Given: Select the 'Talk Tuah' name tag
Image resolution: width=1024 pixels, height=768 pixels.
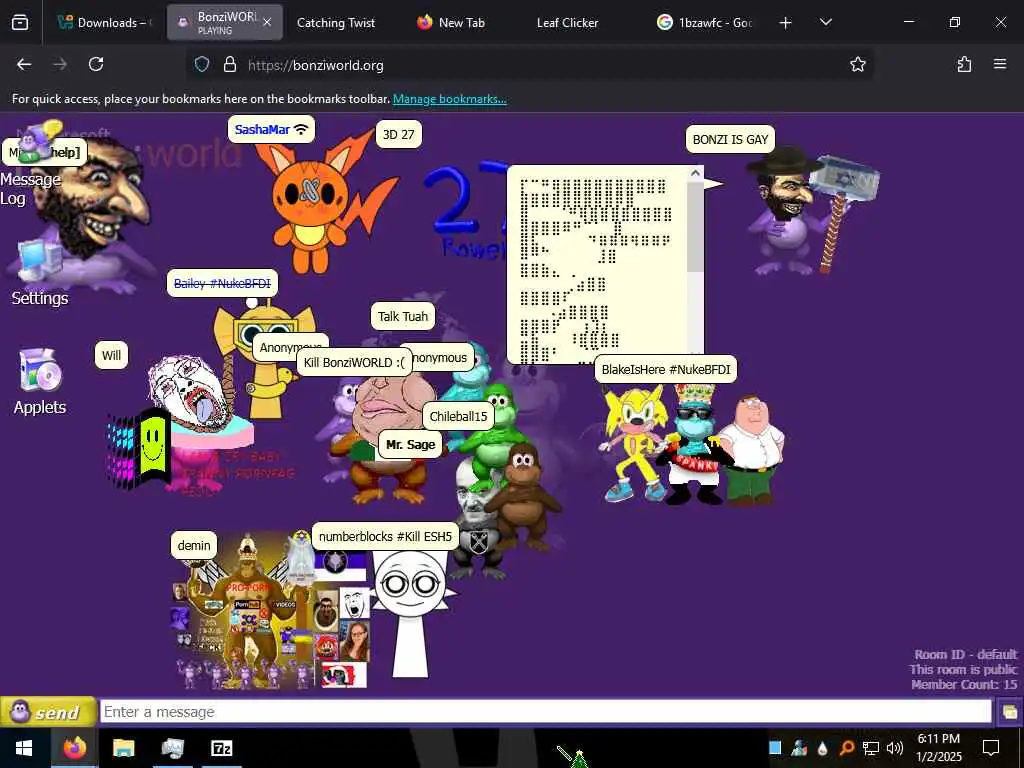Looking at the screenshot, I should pos(402,317).
